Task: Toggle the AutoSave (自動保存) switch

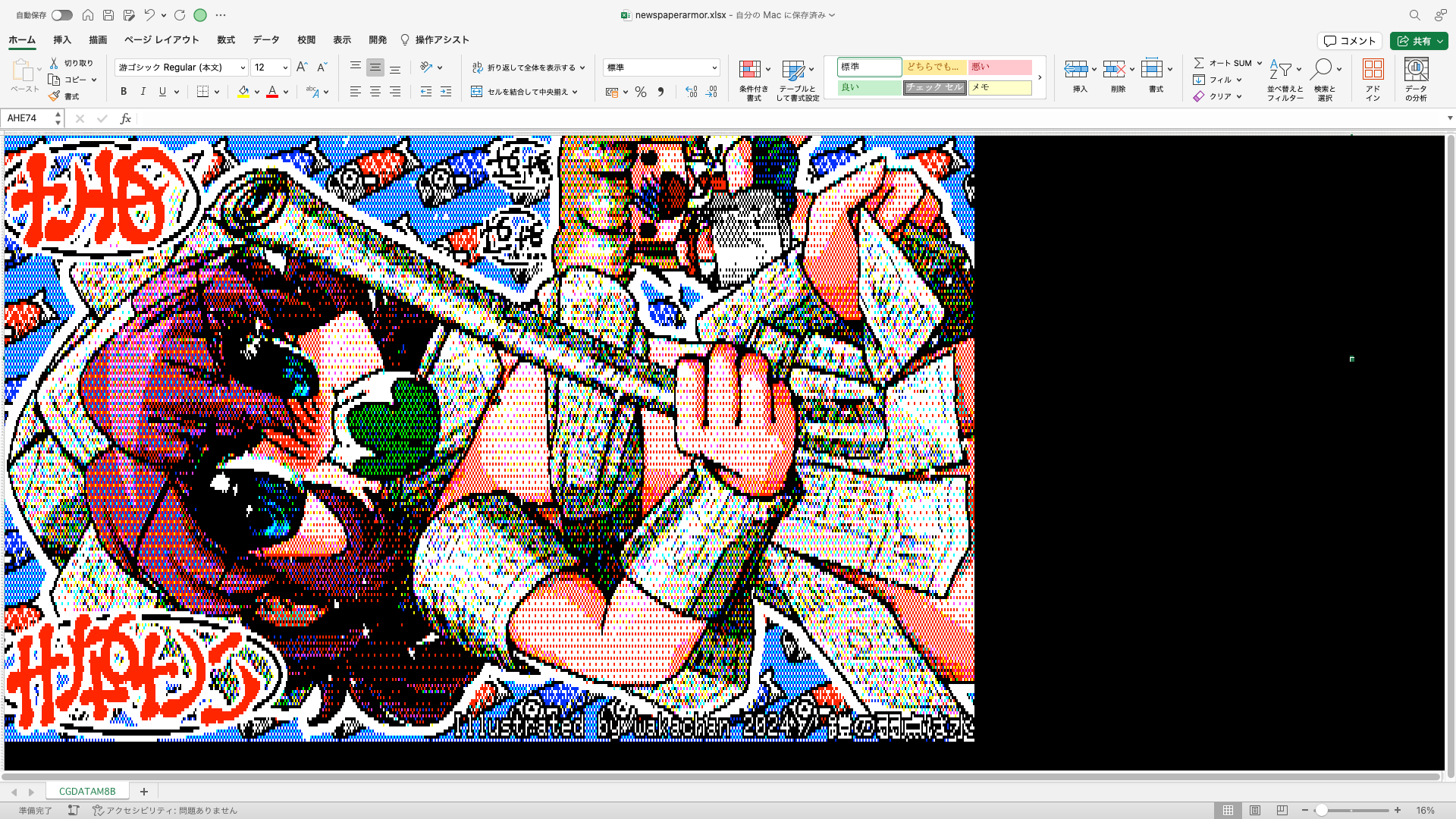Action: pos(62,15)
